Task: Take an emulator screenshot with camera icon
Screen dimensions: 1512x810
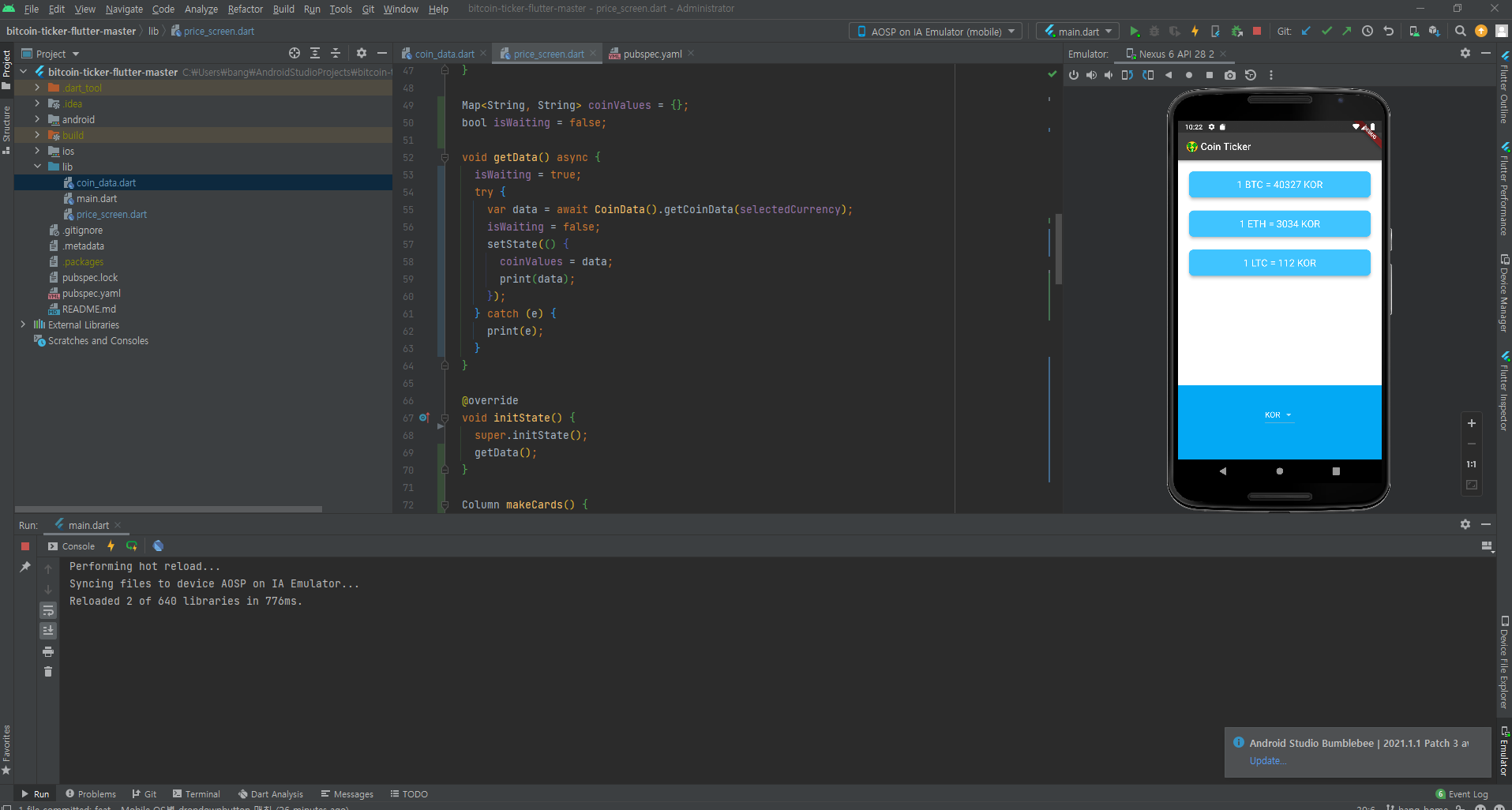Action: coord(1229,75)
